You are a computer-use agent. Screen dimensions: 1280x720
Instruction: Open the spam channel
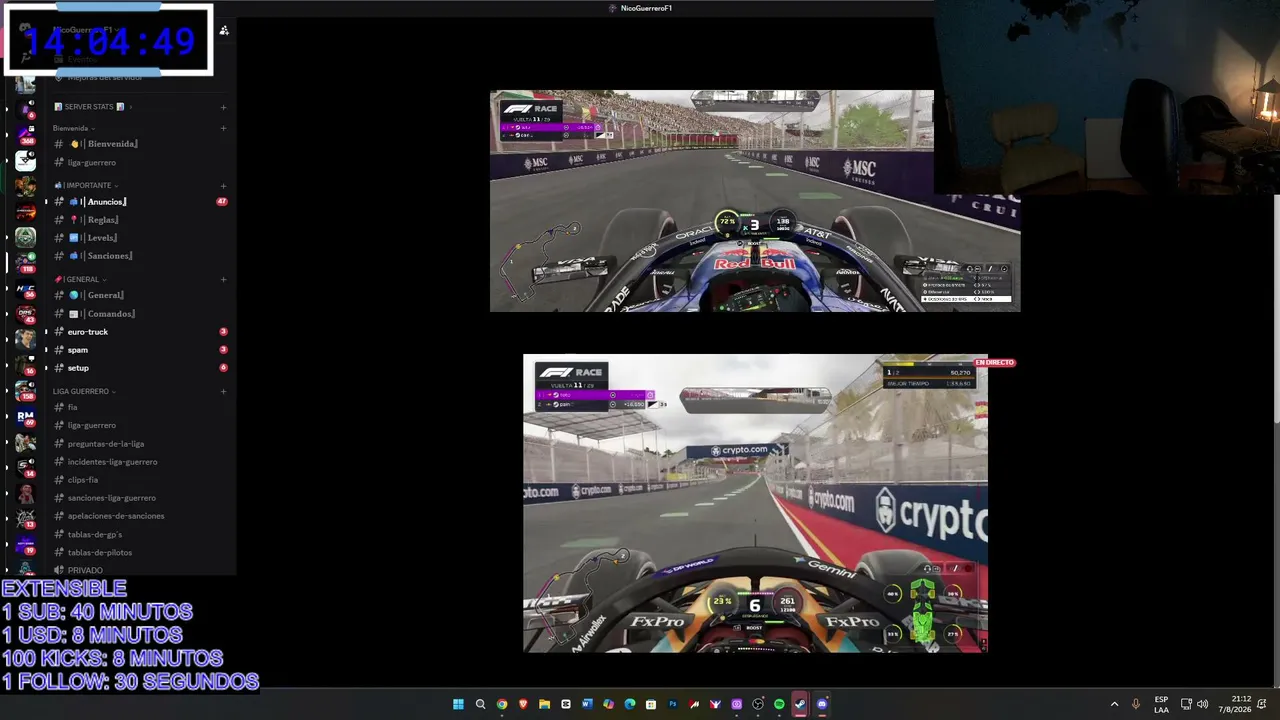(x=140, y=350)
